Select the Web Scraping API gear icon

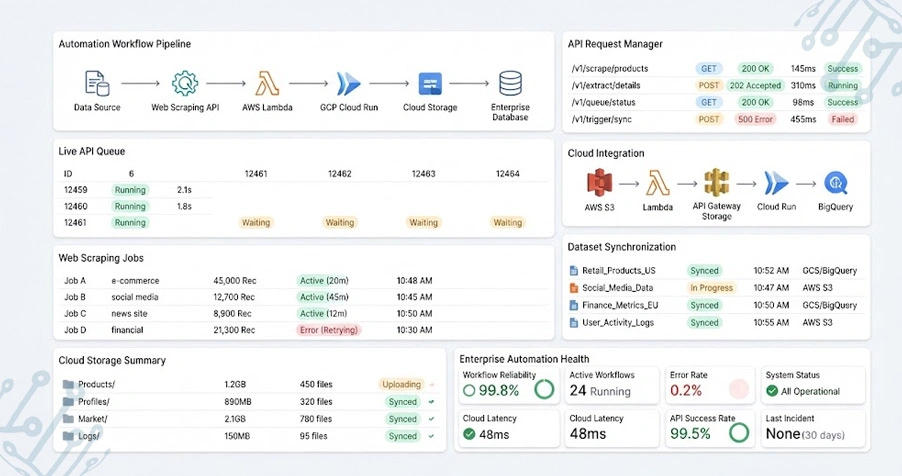pyautogui.click(x=185, y=83)
